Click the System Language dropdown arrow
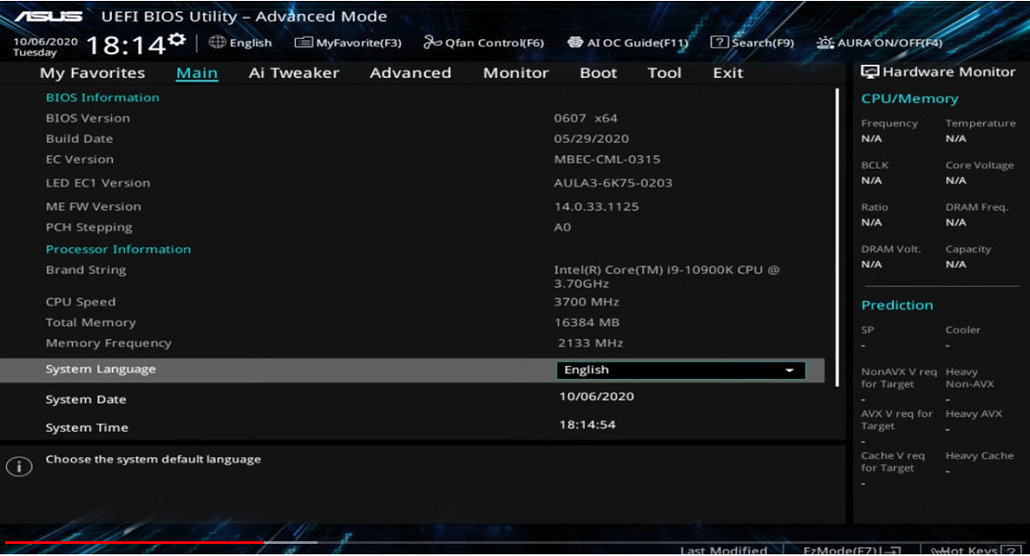This screenshot has height=556, width=1030. coord(790,371)
